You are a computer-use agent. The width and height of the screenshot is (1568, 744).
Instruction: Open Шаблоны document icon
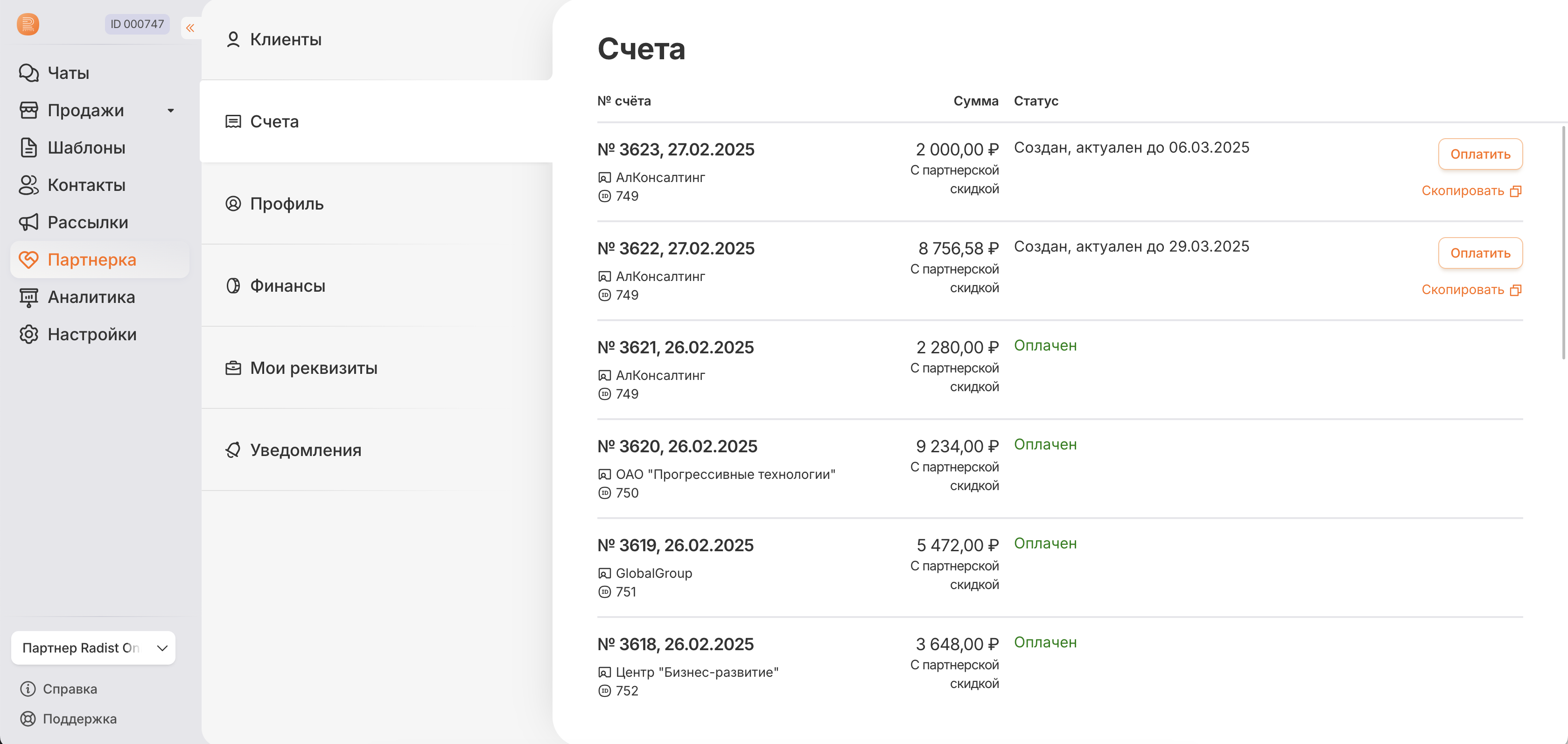(28, 147)
